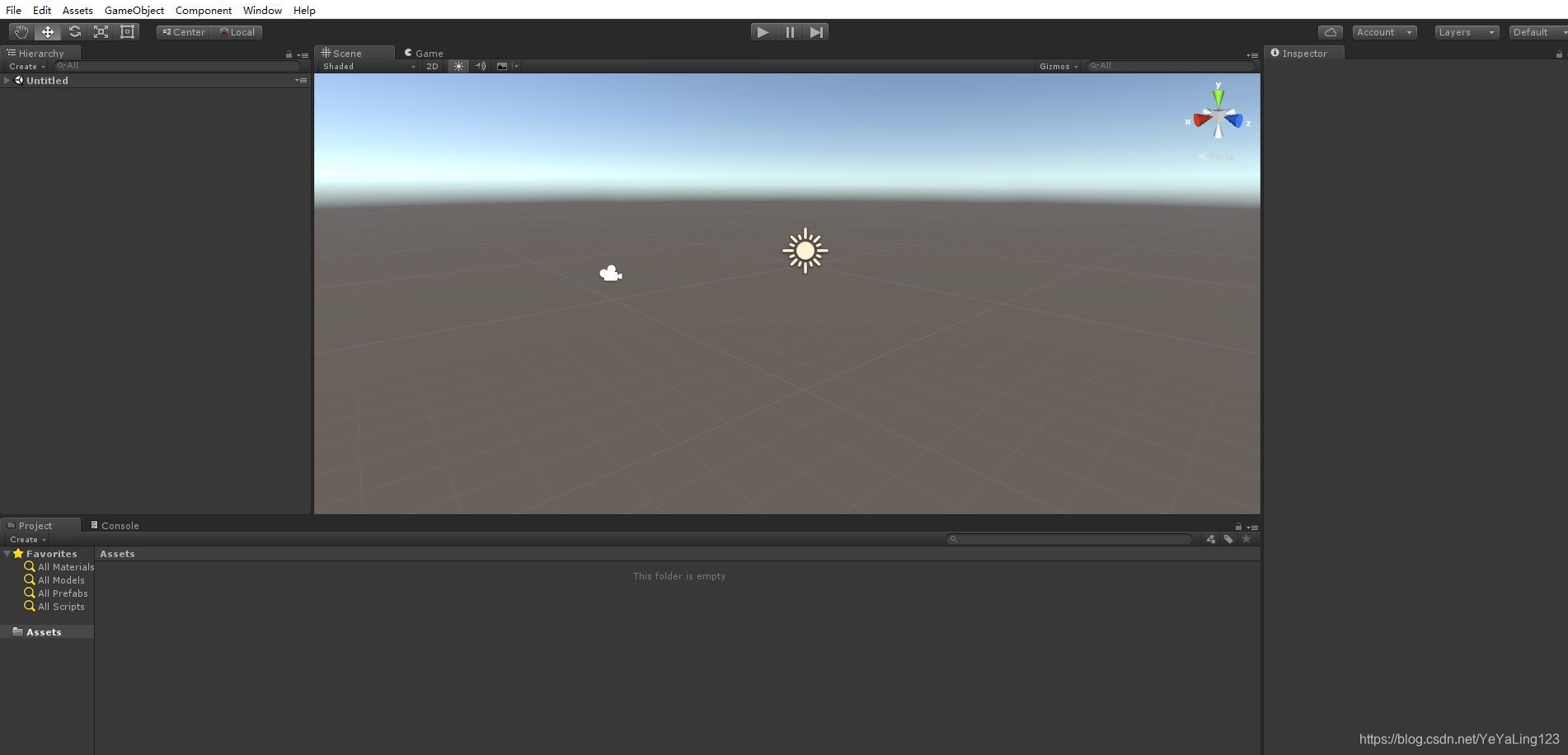Open the Account dropdown
Viewport: 1568px width, 755px height.
1384,32
